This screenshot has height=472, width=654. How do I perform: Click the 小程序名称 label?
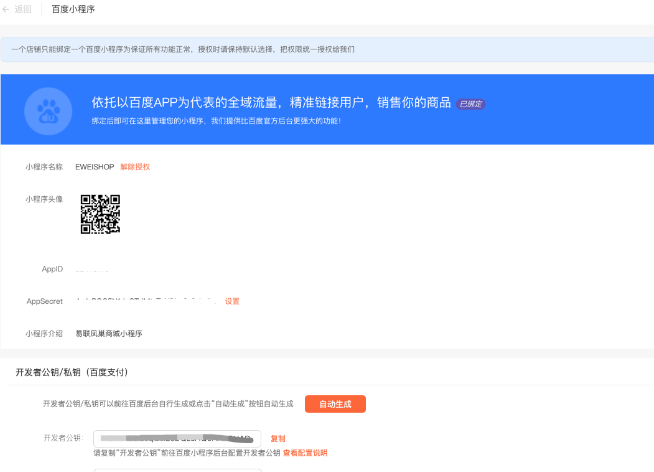point(44,167)
